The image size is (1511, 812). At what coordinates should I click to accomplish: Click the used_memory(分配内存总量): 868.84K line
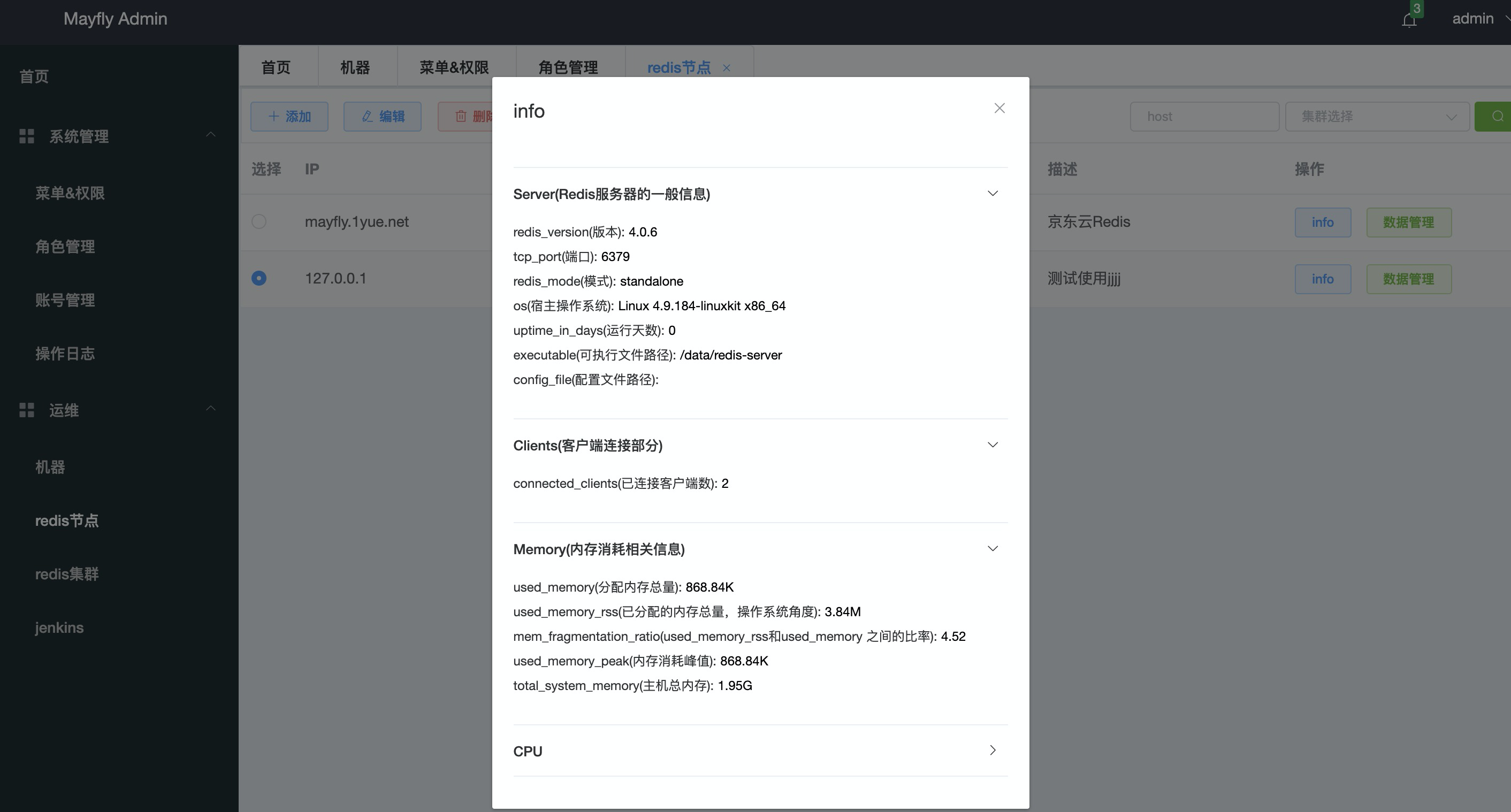[623, 587]
